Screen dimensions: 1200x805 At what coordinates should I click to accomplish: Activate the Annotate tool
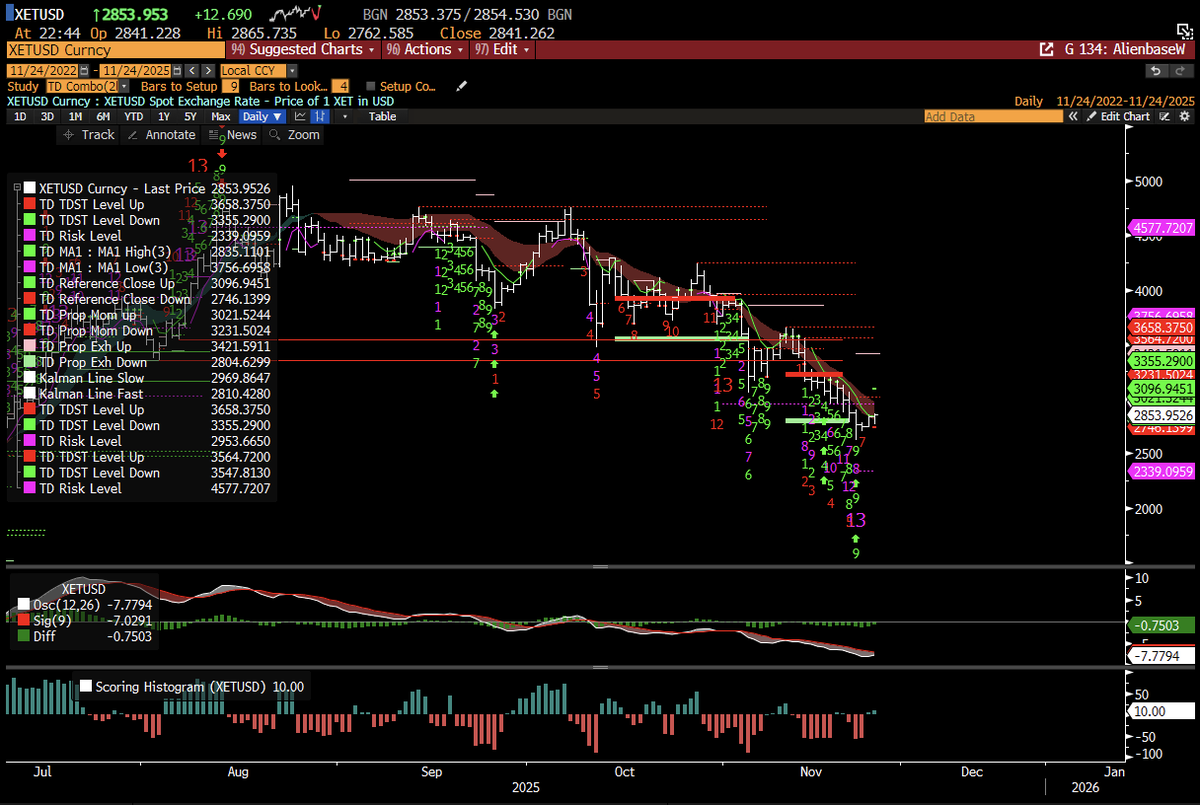[x=162, y=134]
